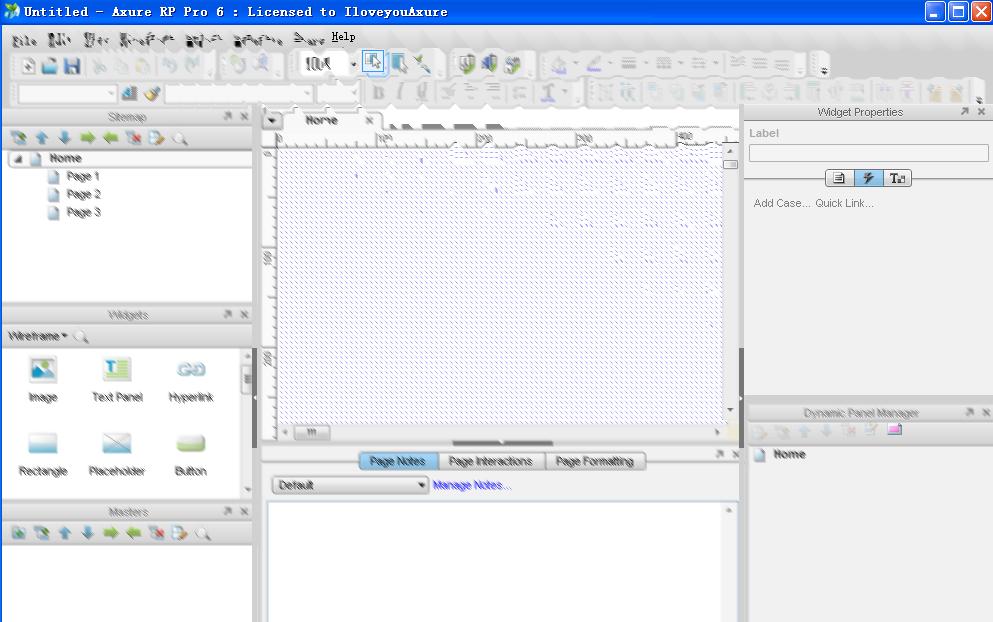The image size is (993, 622).
Task: Collapse the Home node in Sitemap
Action: (x=18, y=158)
